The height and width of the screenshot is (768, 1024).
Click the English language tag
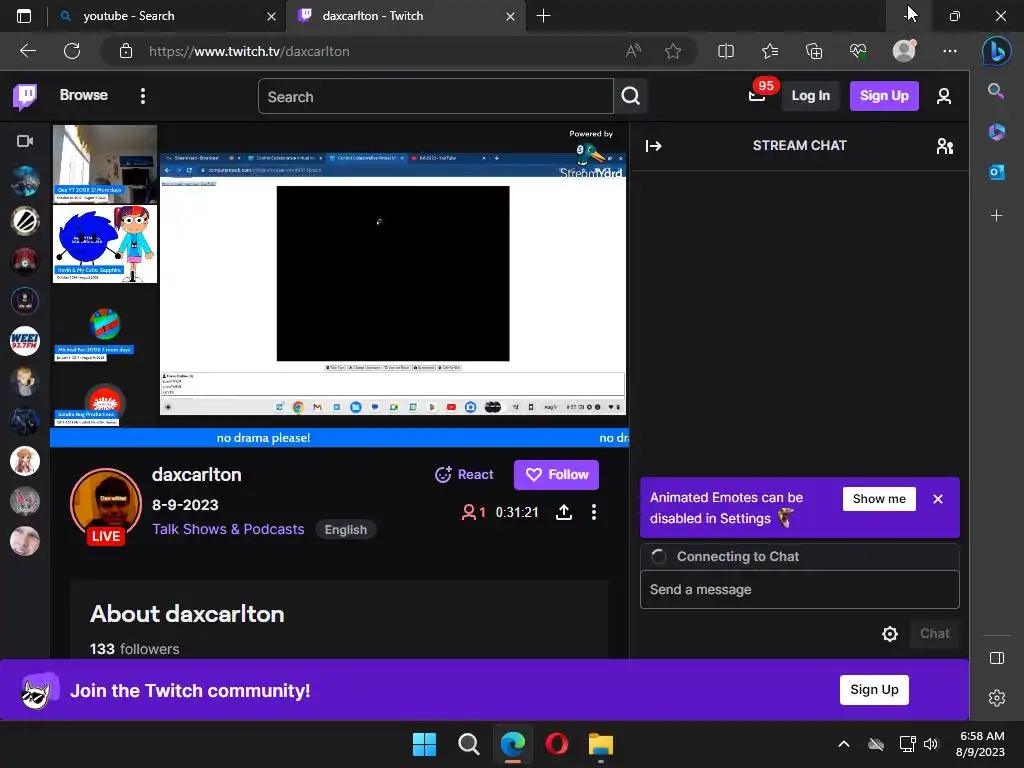tap(345, 530)
